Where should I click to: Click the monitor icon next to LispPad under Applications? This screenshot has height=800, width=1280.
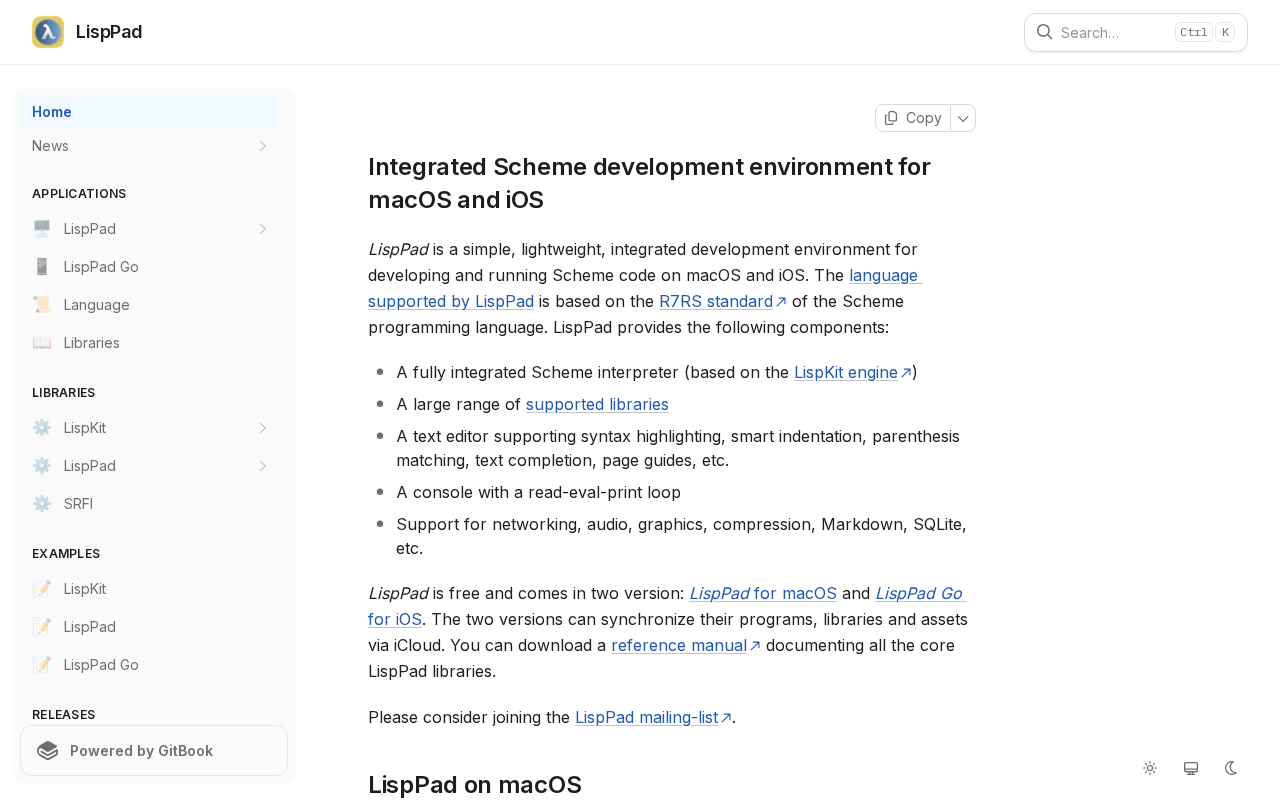(x=42, y=229)
